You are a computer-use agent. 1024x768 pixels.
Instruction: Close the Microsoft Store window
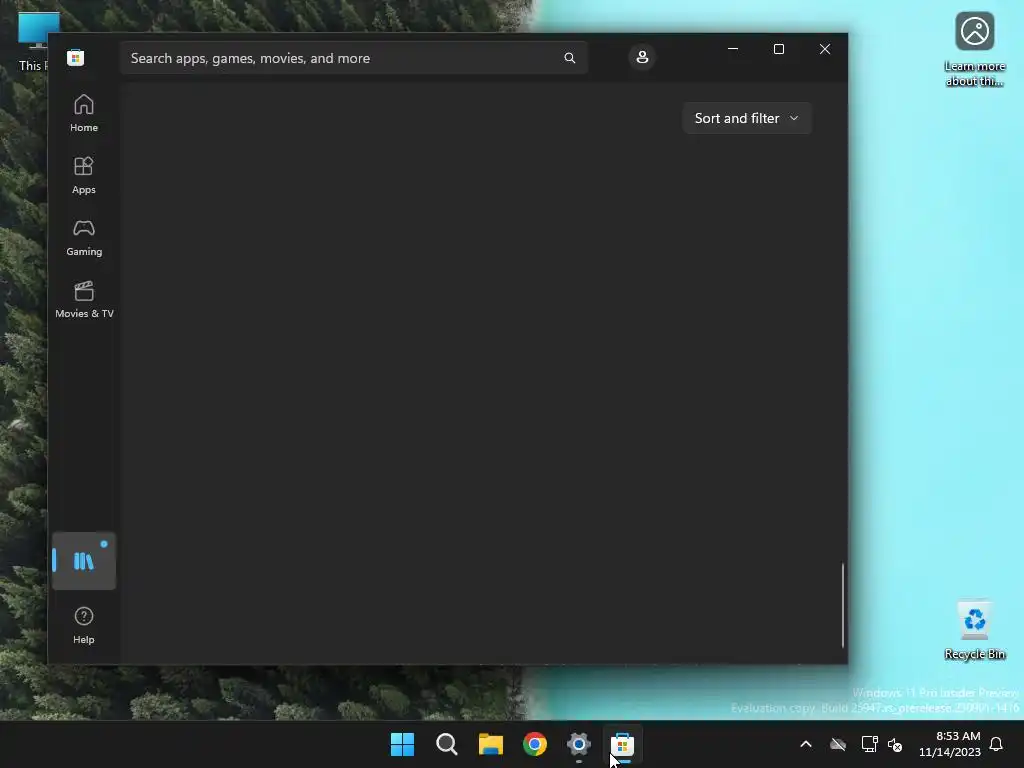pos(825,49)
